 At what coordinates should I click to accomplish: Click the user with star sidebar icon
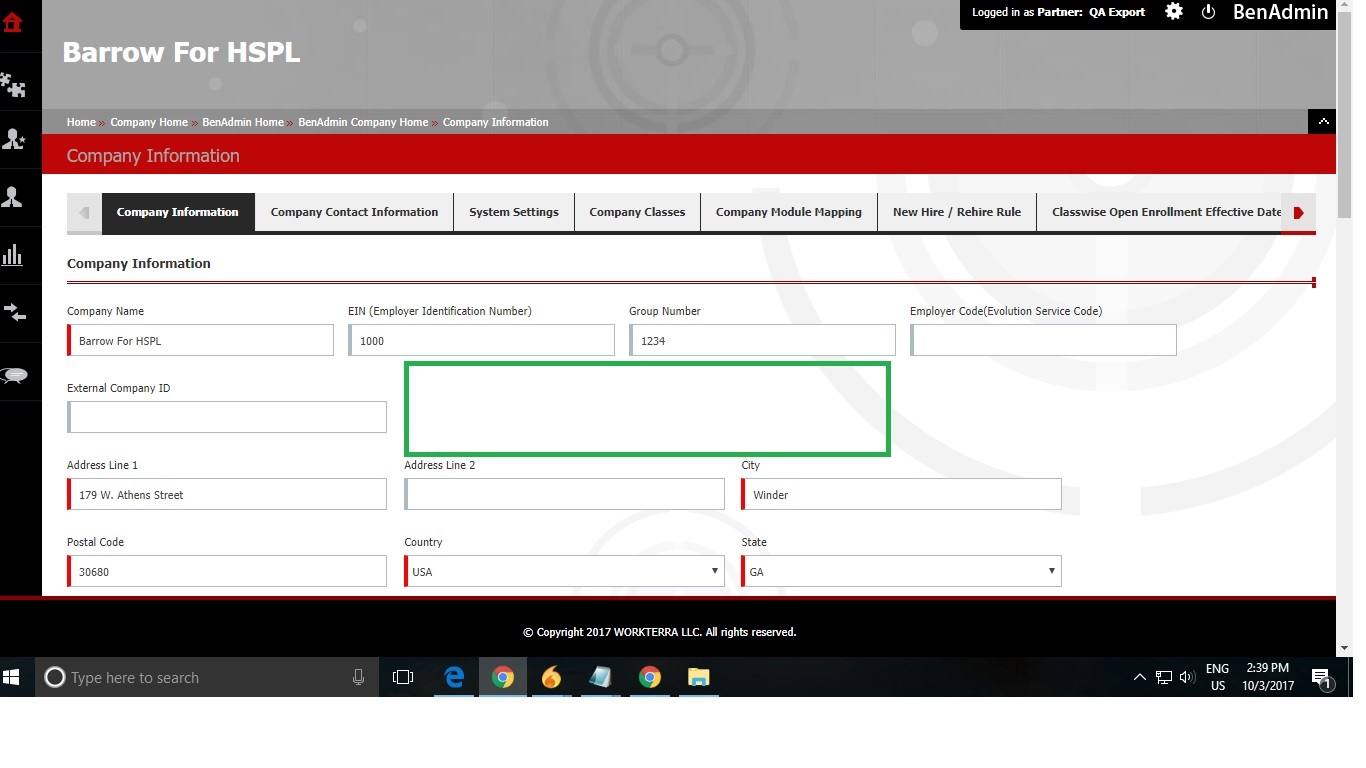pos(13,140)
